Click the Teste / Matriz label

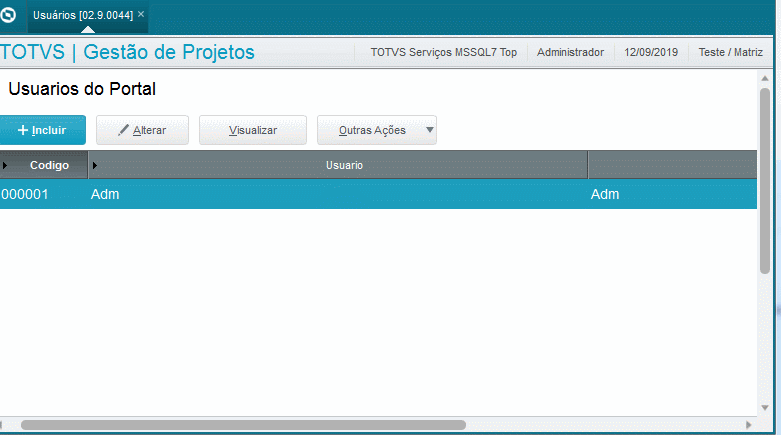coord(731,52)
